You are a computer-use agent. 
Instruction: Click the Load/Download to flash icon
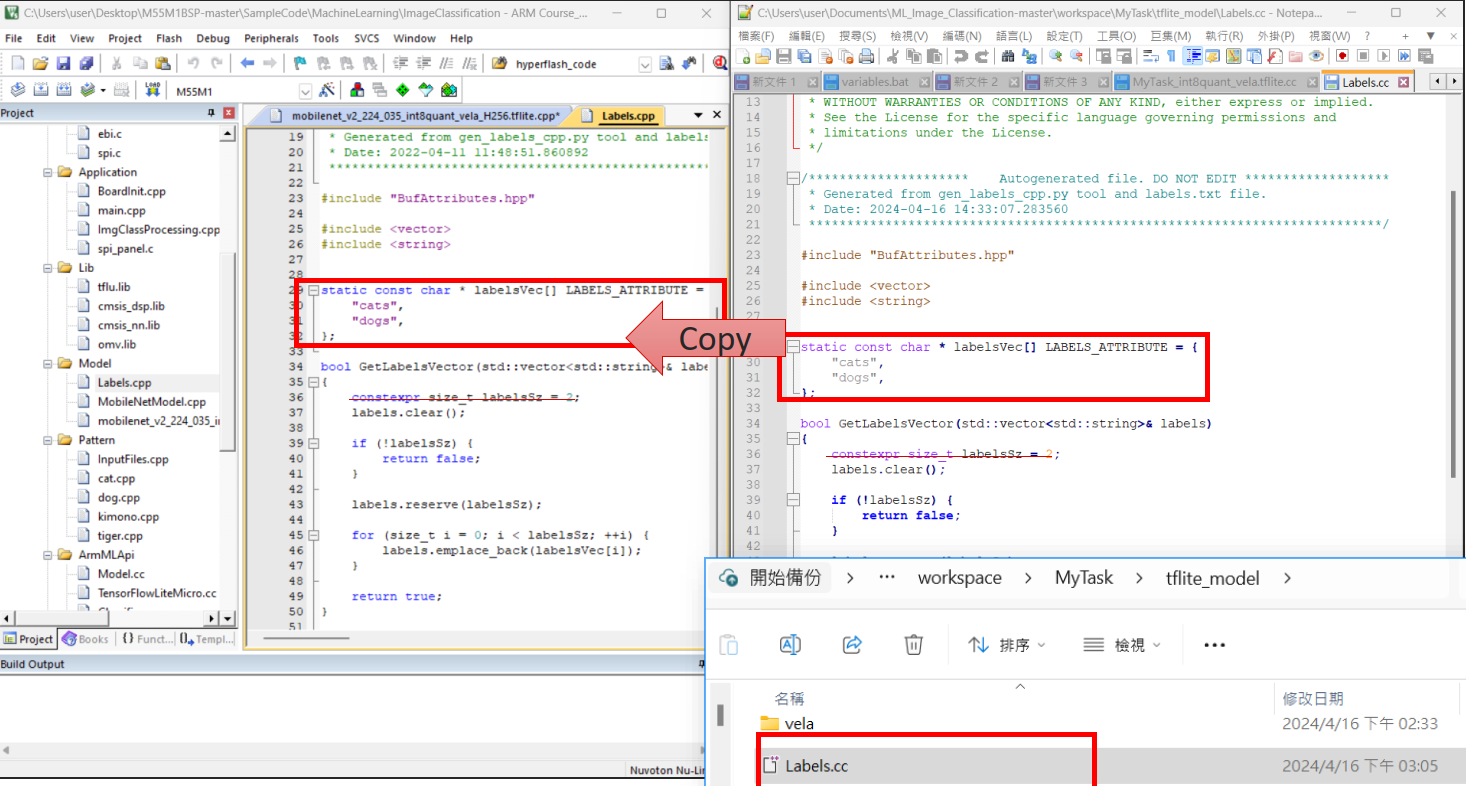point(152,90)
